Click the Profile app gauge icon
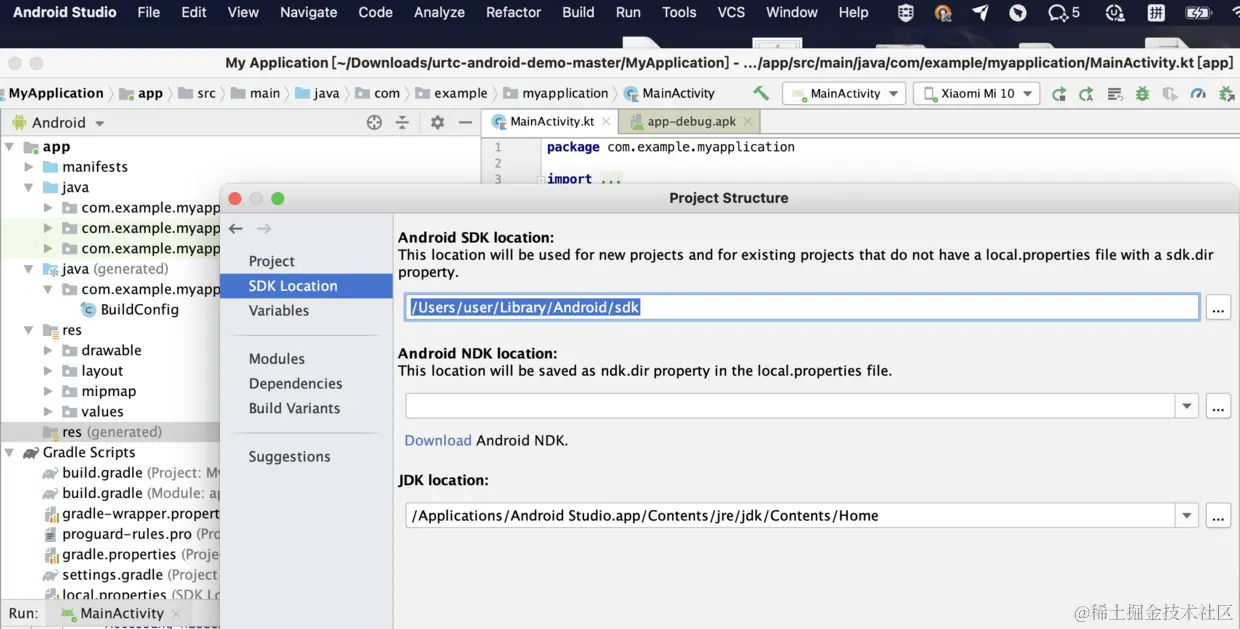This screenshot has width=1240, height=629. click(1198, 94)
